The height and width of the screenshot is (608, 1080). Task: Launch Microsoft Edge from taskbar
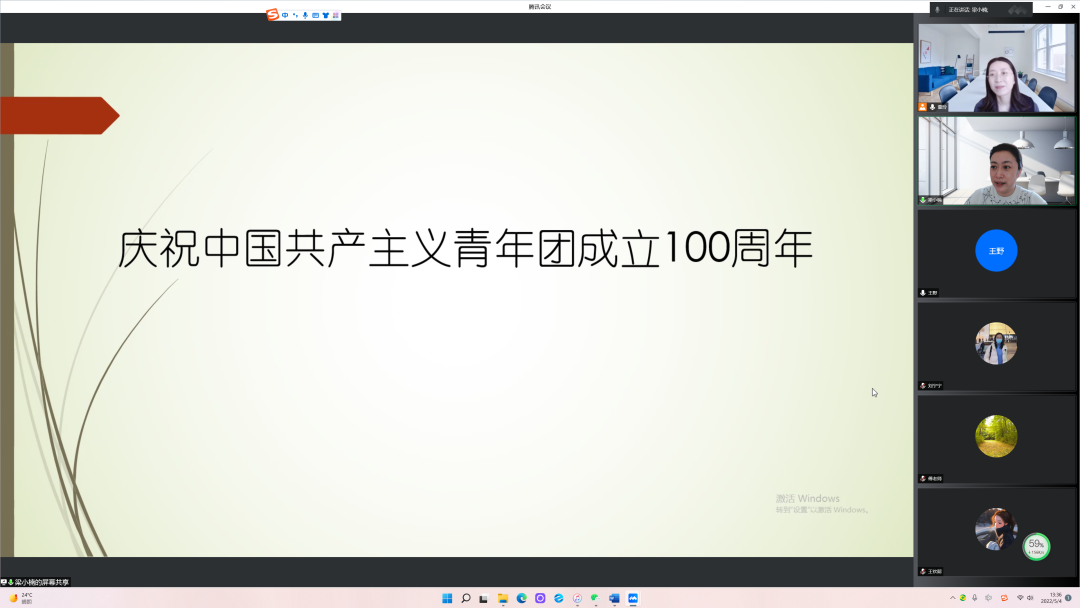(x=521, y=598)
